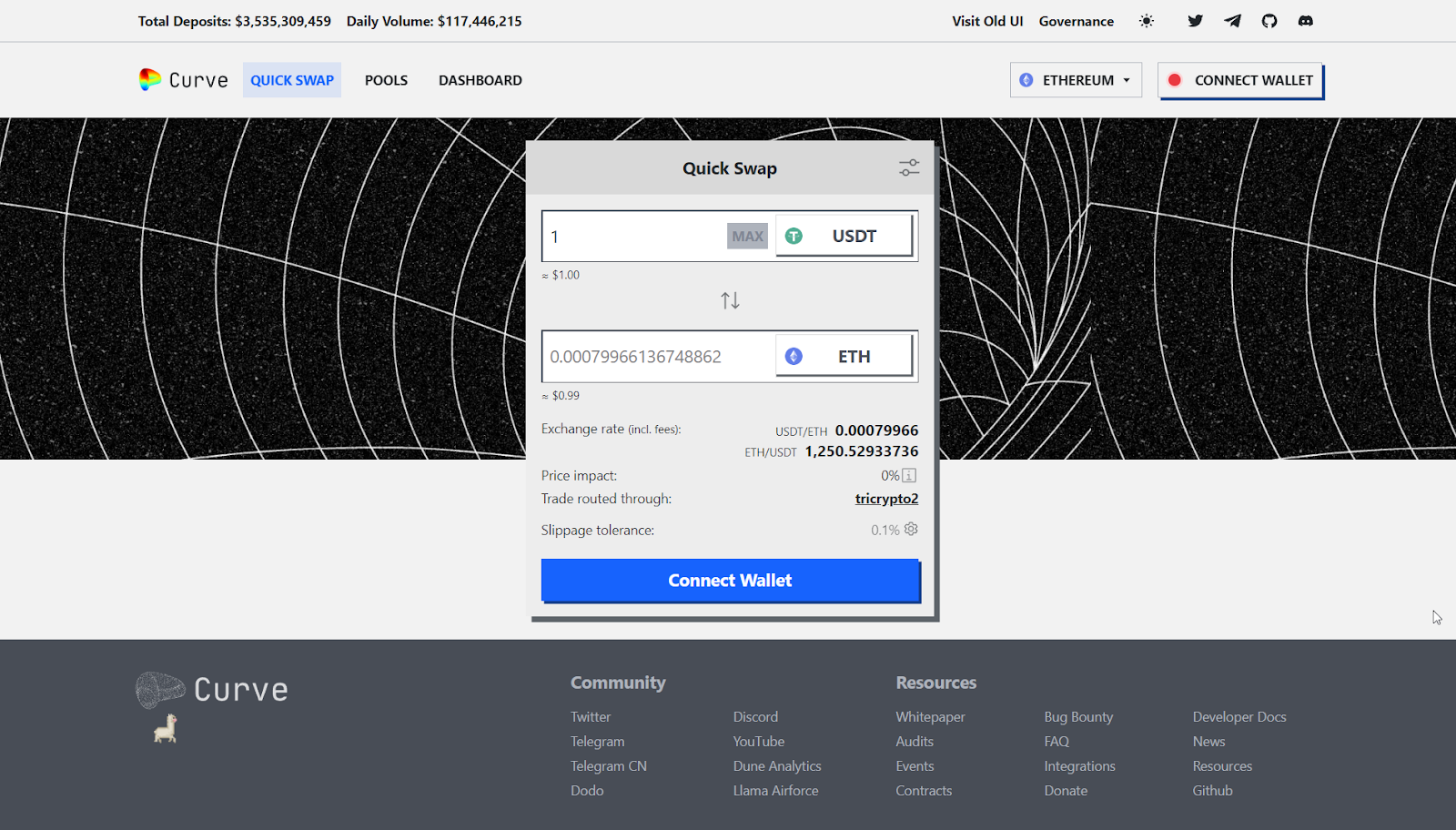Open the Governance link
Image resolution: width=1456 pixels, height=830 pixels.
coord(1077,21)
